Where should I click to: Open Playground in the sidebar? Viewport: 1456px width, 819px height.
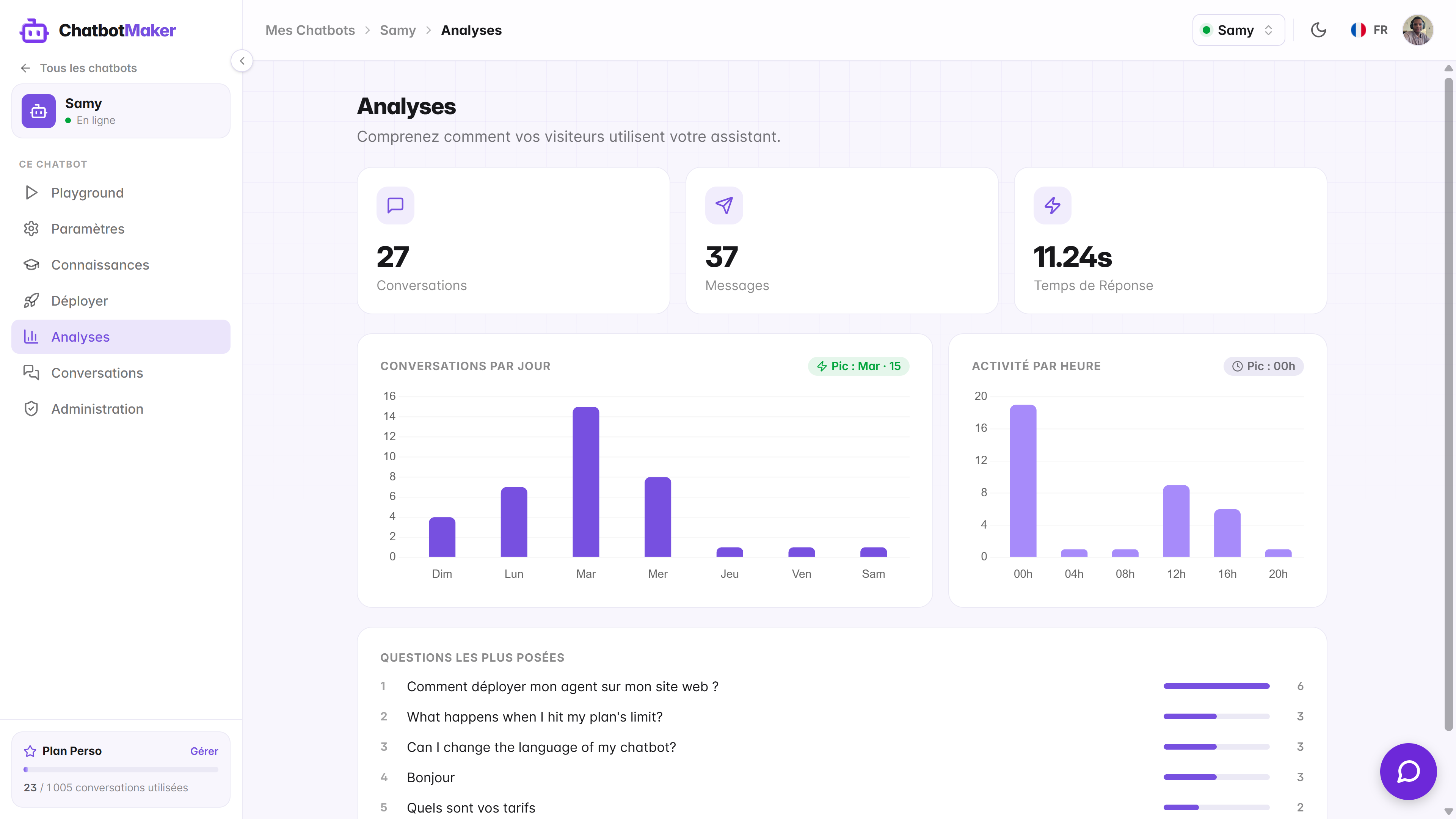tap(121, 193)
